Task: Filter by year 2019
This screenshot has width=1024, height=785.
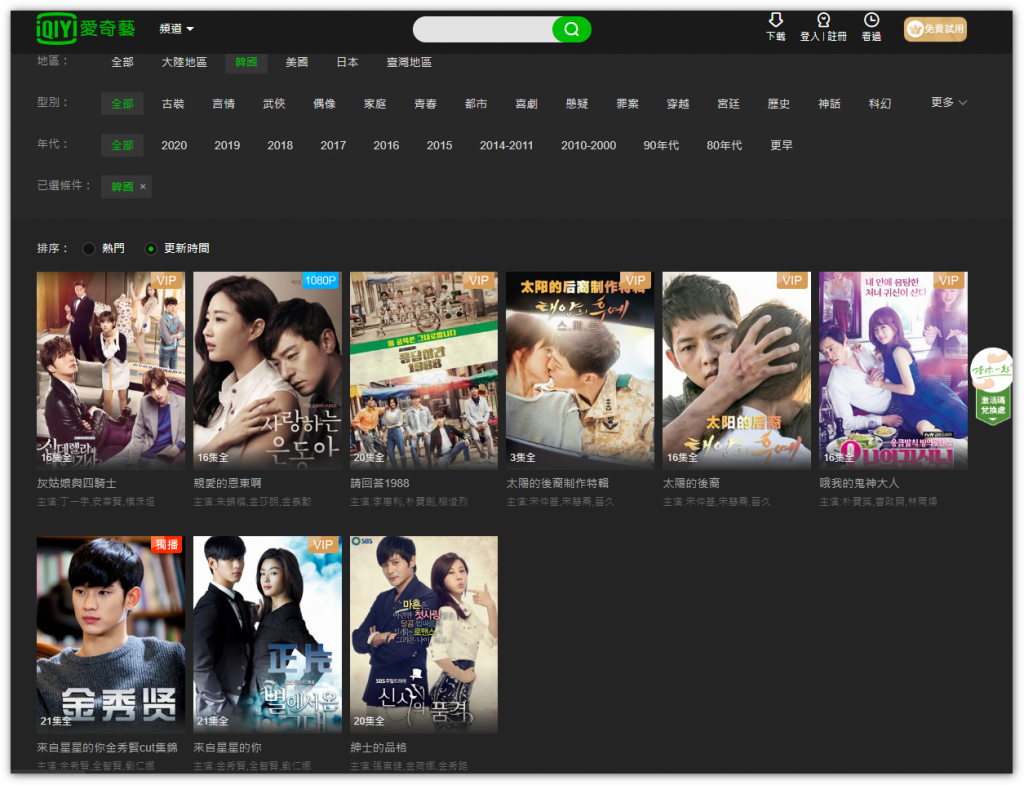Action: tap(227, 146)
